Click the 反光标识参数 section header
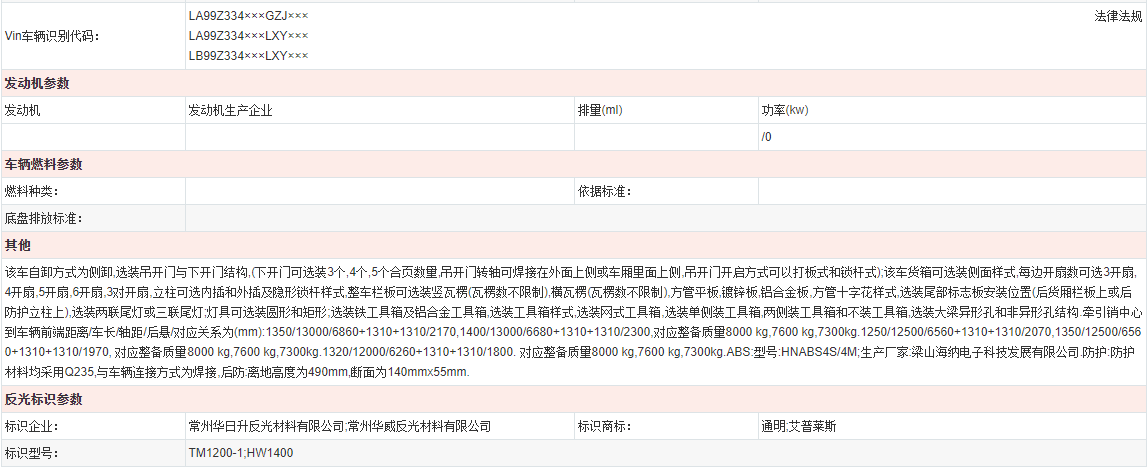1148x468 pixels. point(44,399)
